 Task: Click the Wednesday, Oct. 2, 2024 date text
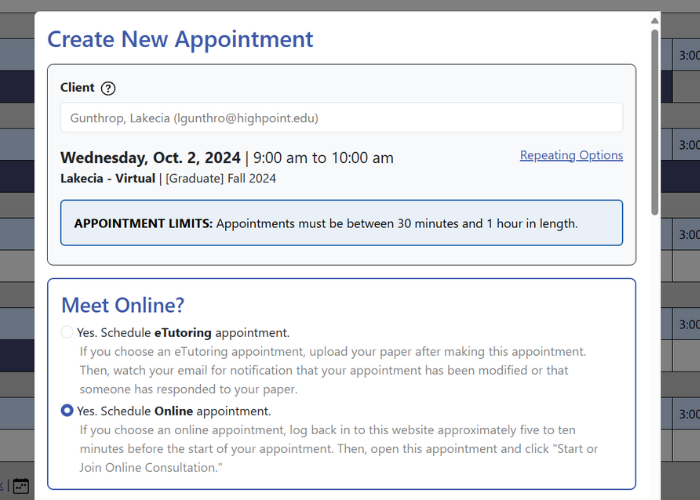pyautogui.click(x=150, y=158)
